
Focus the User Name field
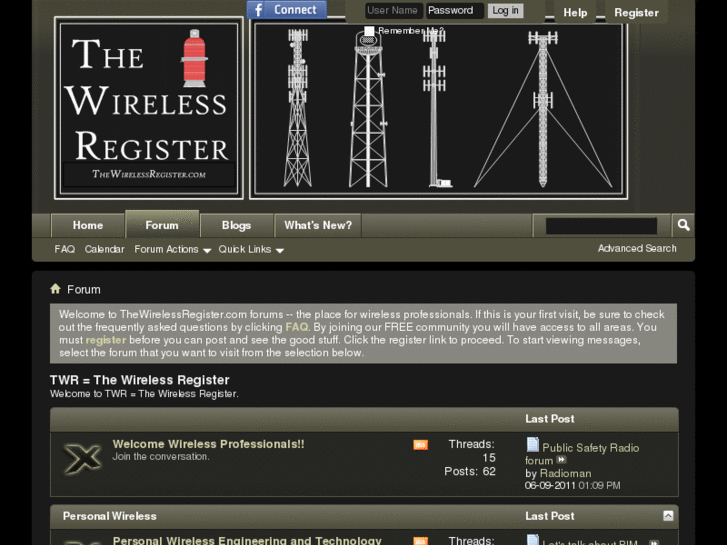(392, 10)
